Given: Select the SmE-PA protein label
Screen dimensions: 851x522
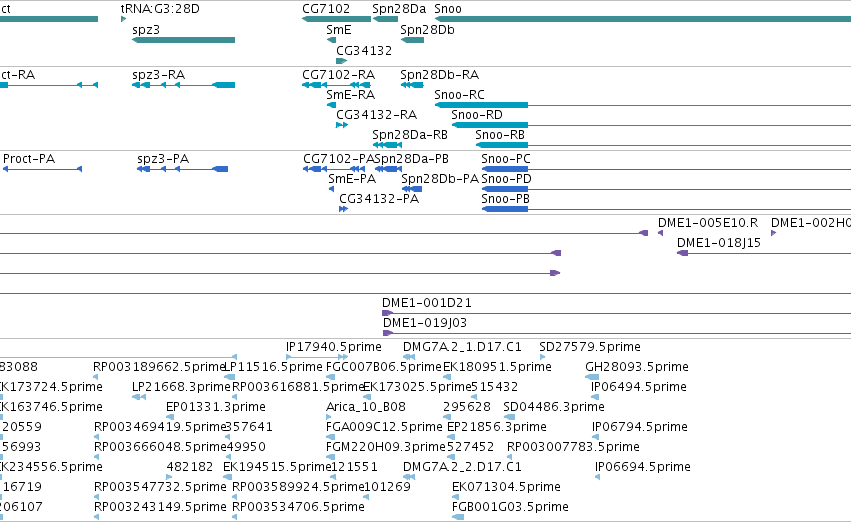Looking at the screenshot, I should click(x=352, y=179).
